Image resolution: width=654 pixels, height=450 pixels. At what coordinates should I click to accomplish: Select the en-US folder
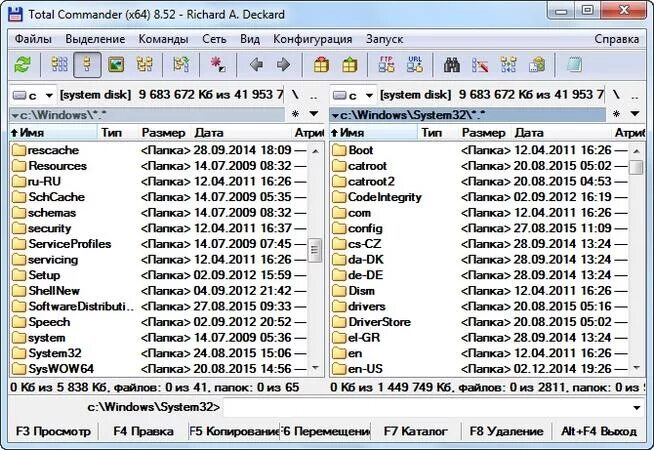tap(480, 369)
